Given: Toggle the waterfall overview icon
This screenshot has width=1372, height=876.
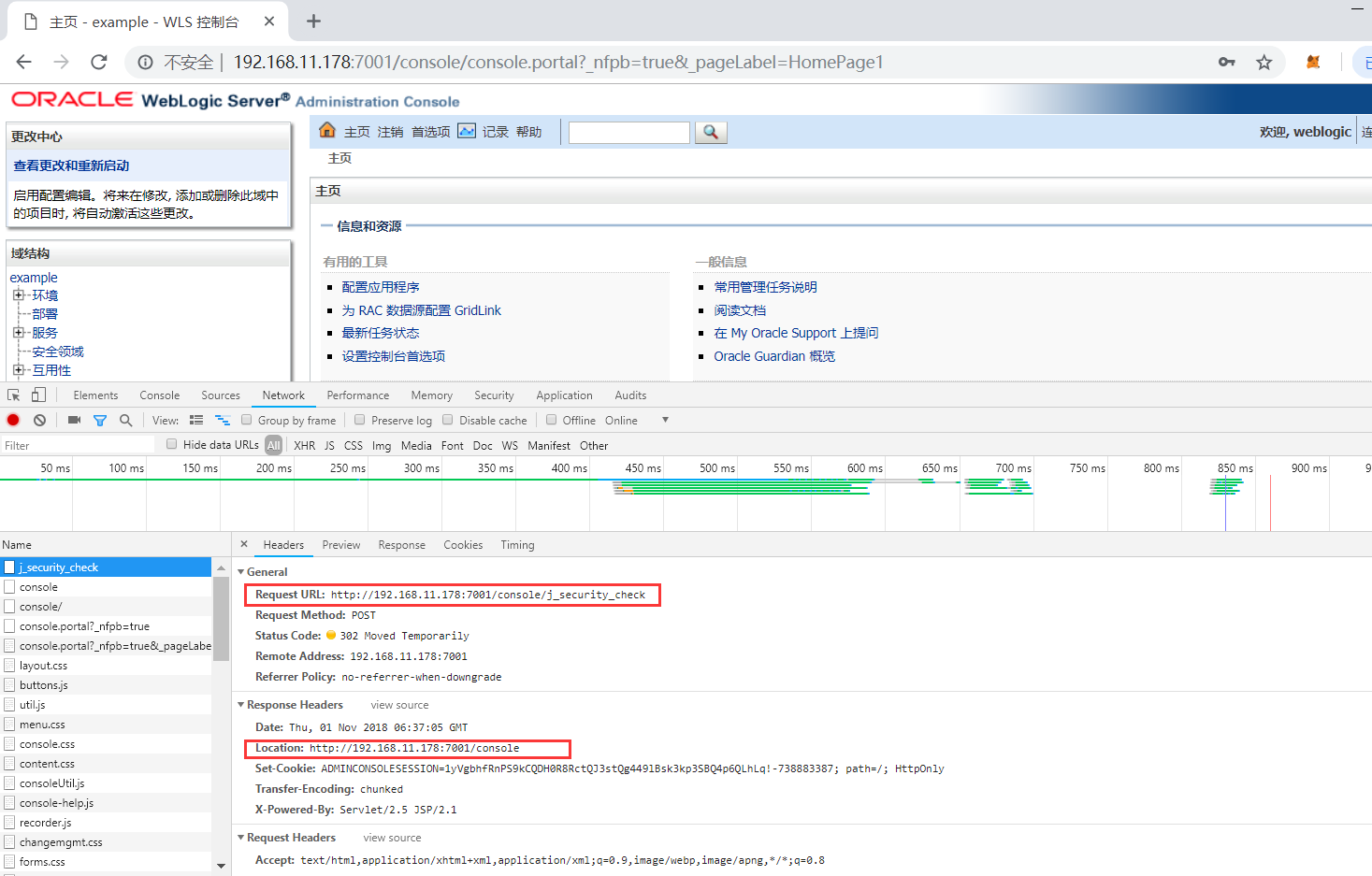Looking at the screenshot, I should point(223,421).
